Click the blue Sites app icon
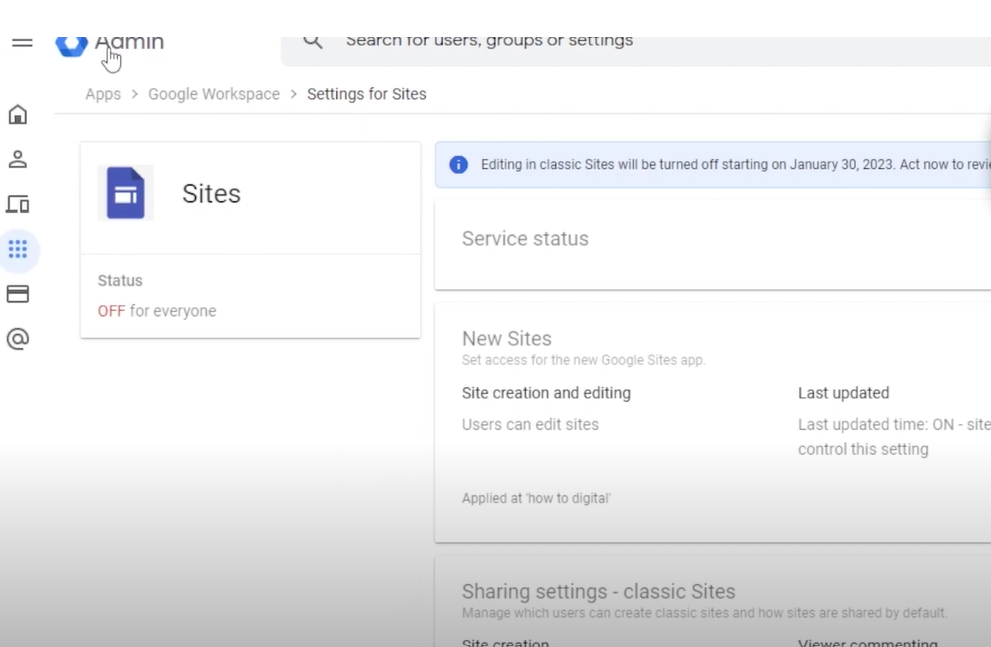991x647 pixels. point(126,193)
